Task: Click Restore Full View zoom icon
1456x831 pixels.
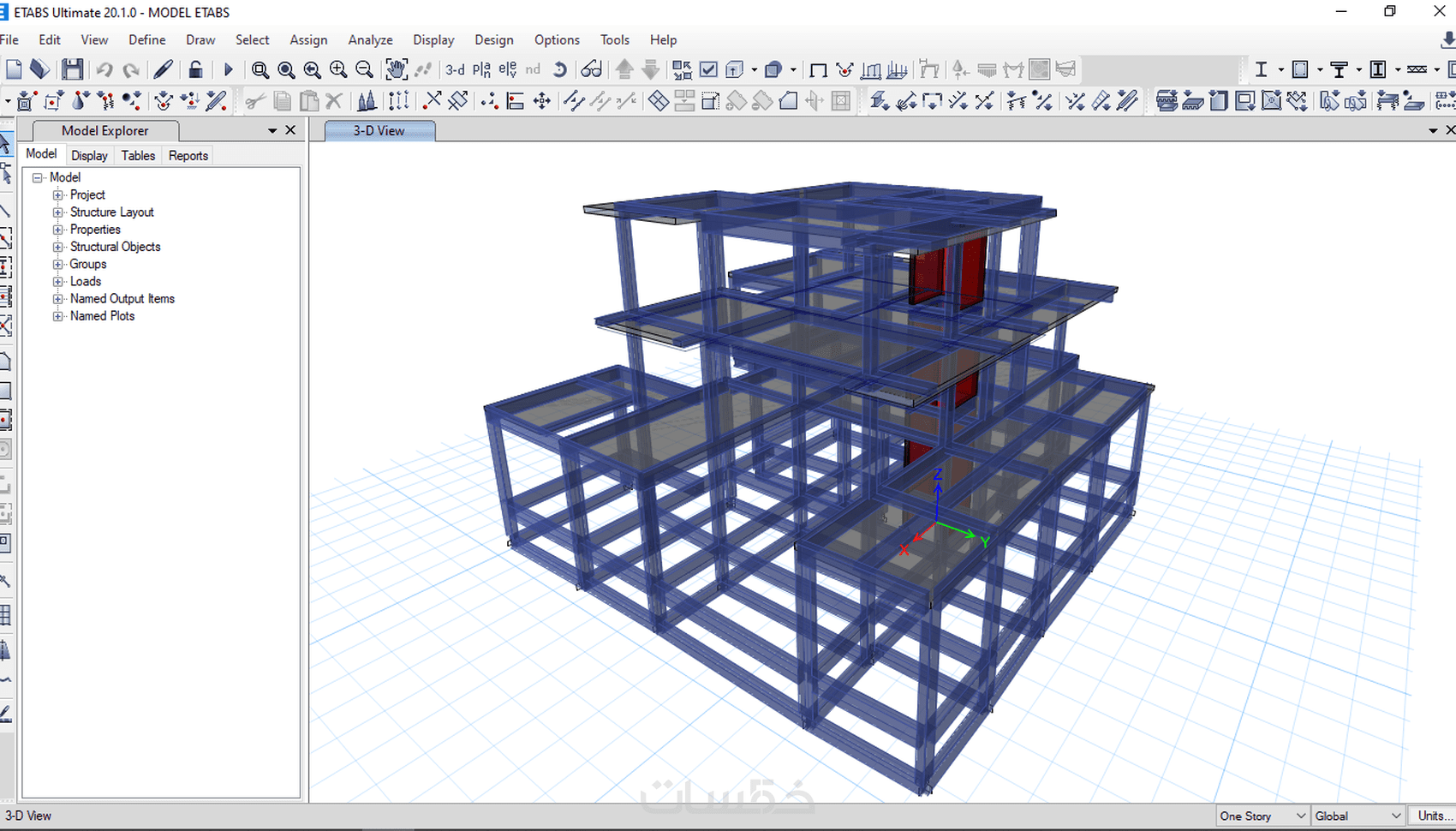Action: pyautogui.click(x=286, y=69)
